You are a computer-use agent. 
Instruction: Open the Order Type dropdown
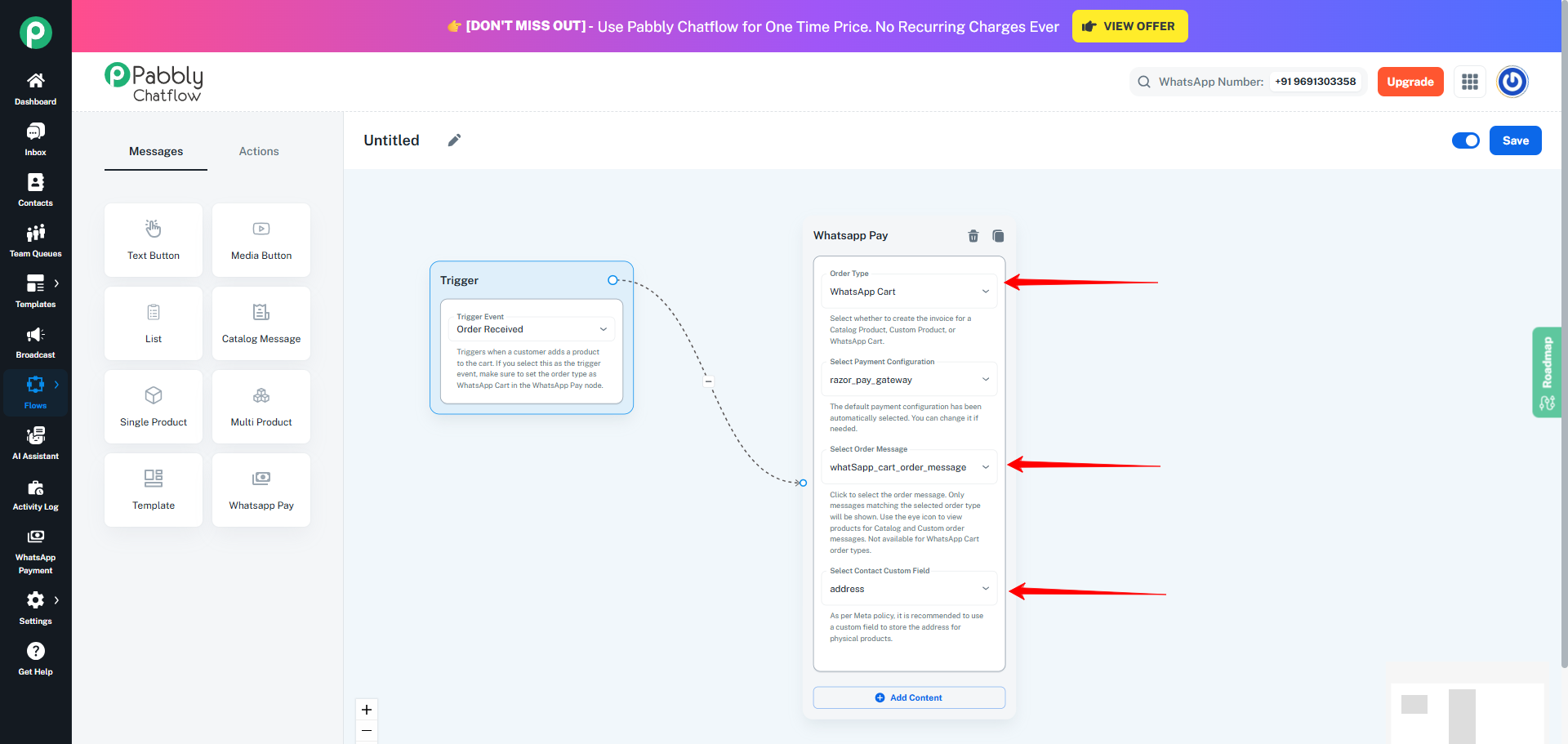point(909,292)
